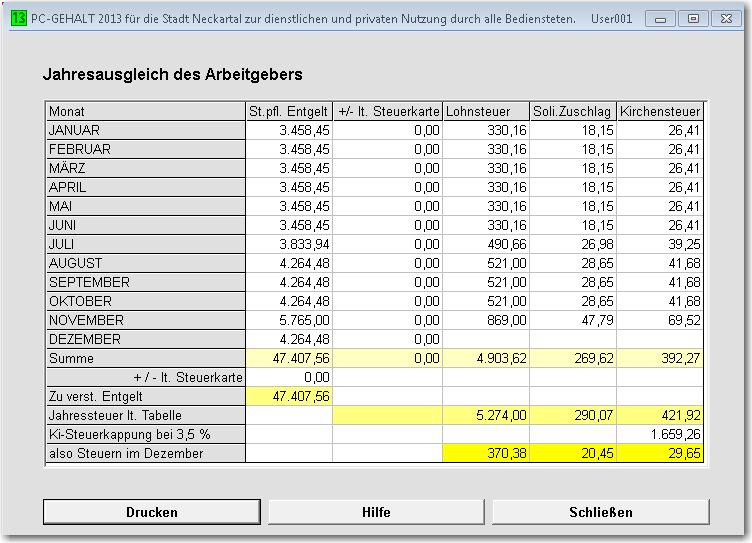
Task: Click the Drucken button
Action: [152, 512]
